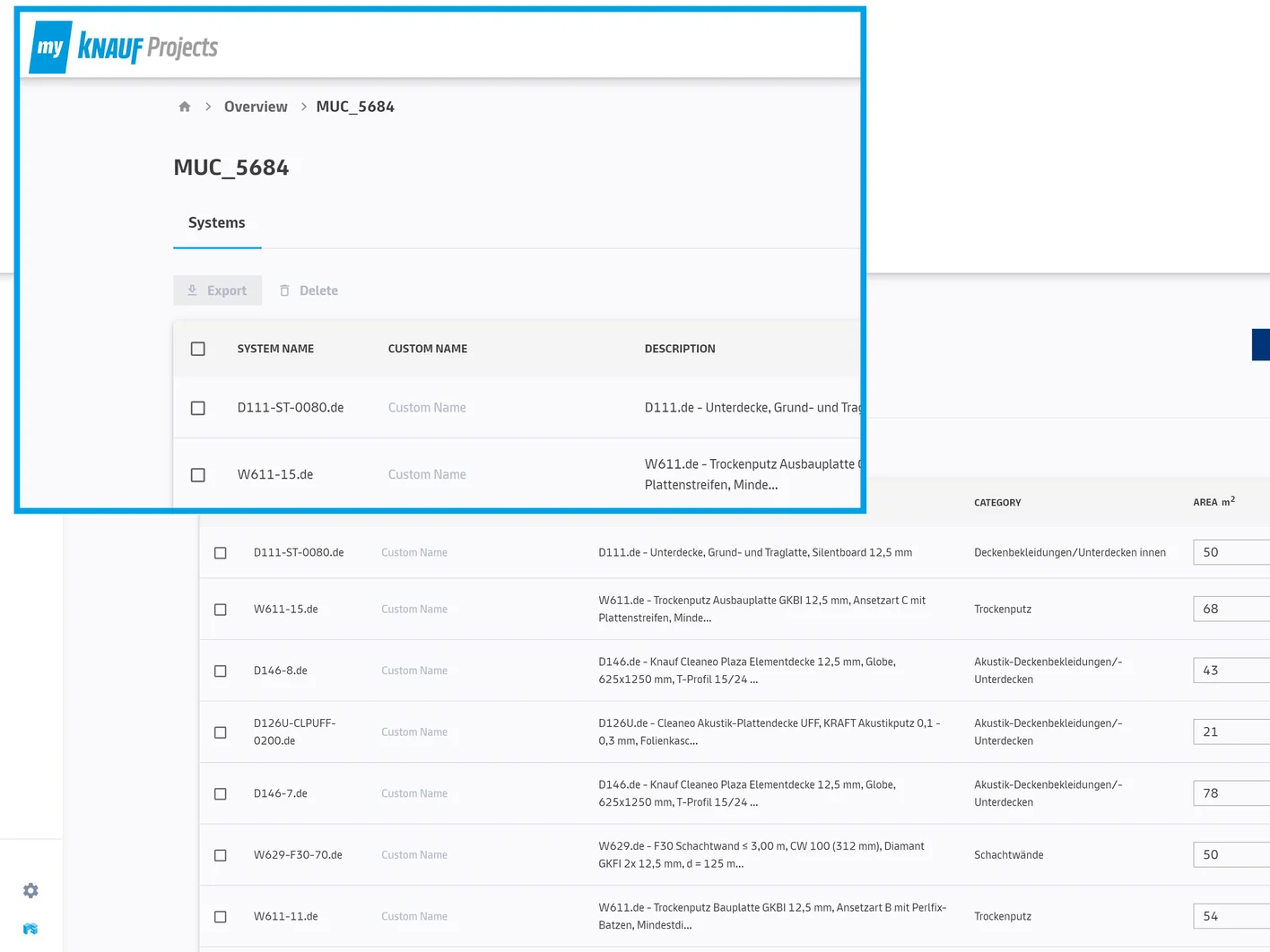
Task: Click the download icon on Export button
Action: (x=192, y=290)
